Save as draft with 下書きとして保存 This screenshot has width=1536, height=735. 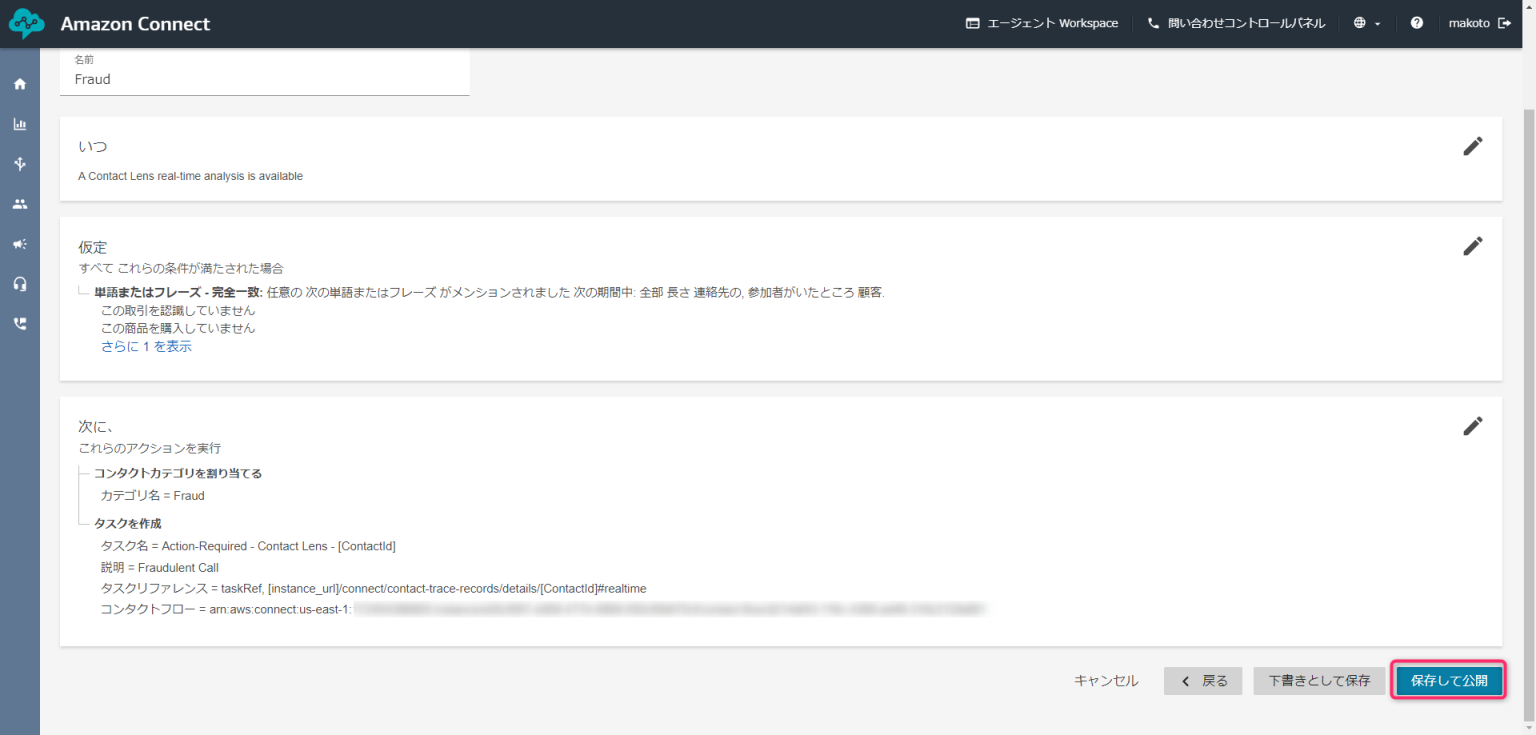pos(1319,680)
